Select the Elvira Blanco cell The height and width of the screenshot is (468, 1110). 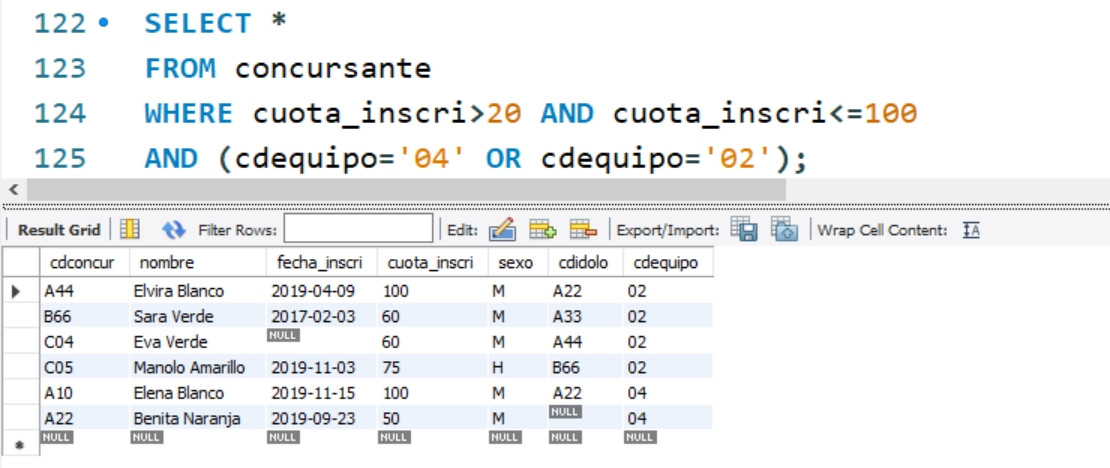tap(198, 291)
